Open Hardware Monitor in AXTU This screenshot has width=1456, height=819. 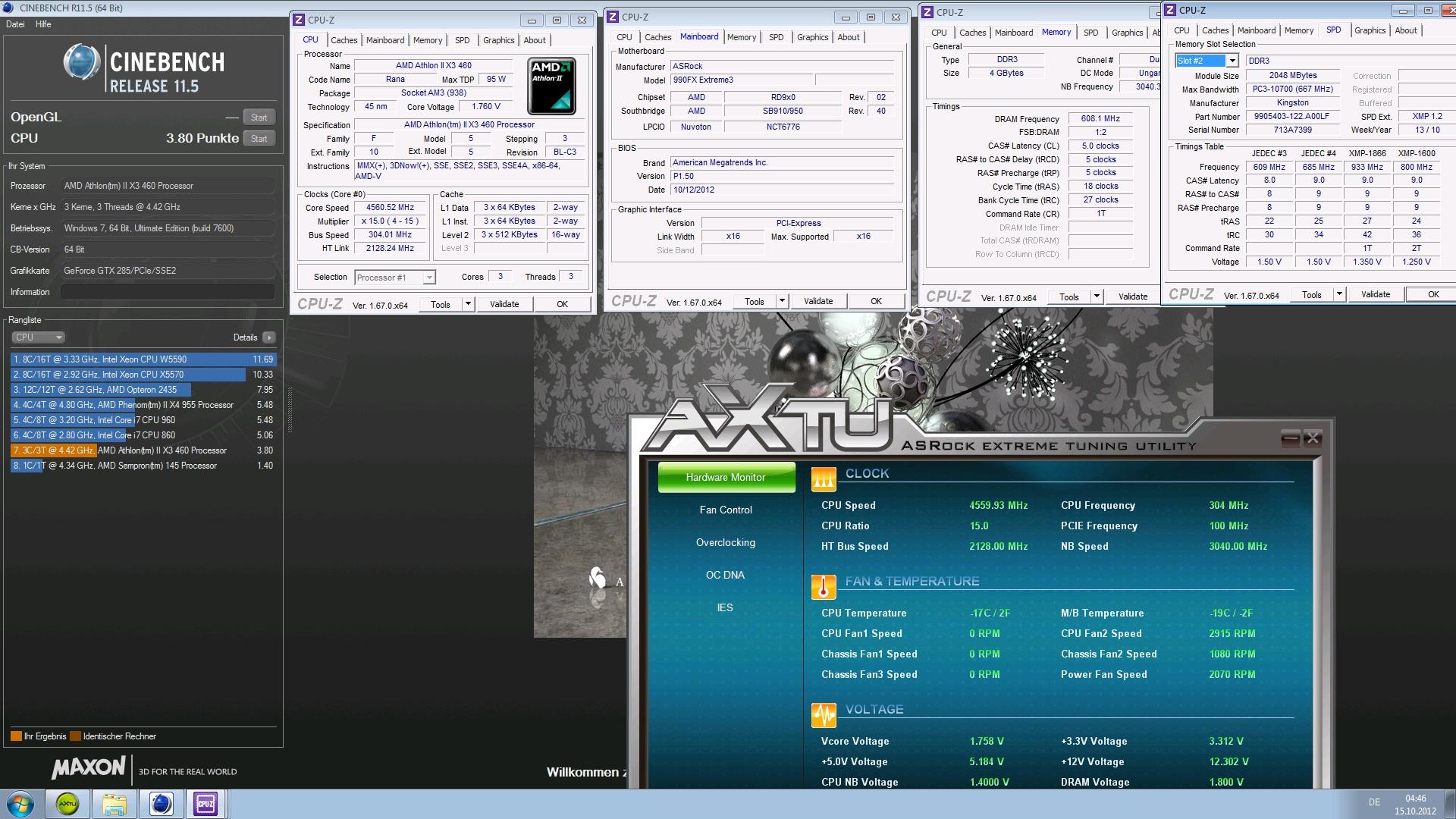[x=726, y=478]
